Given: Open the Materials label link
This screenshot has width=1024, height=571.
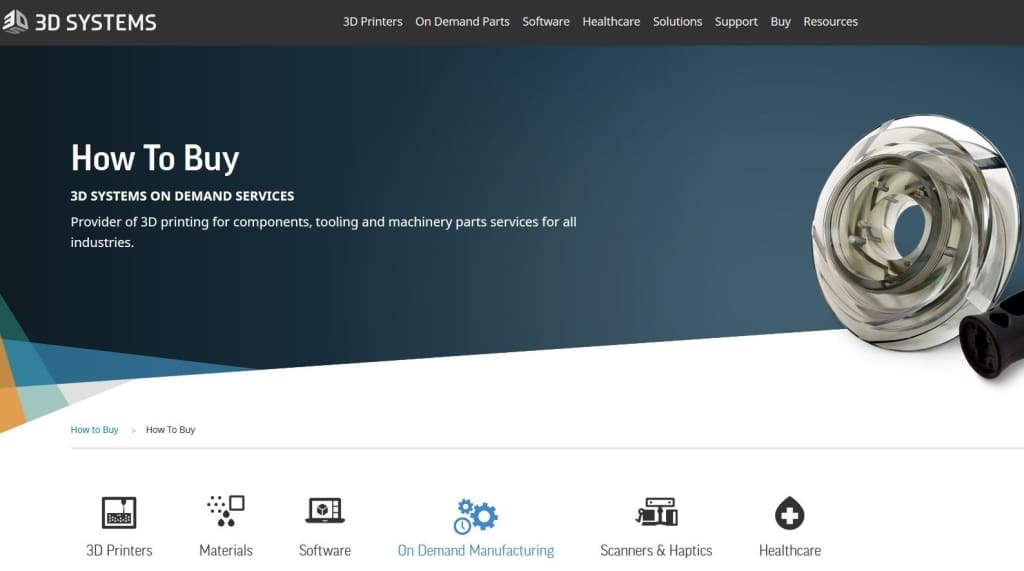Looking at the screenshot, I should [x=225, y=550].
